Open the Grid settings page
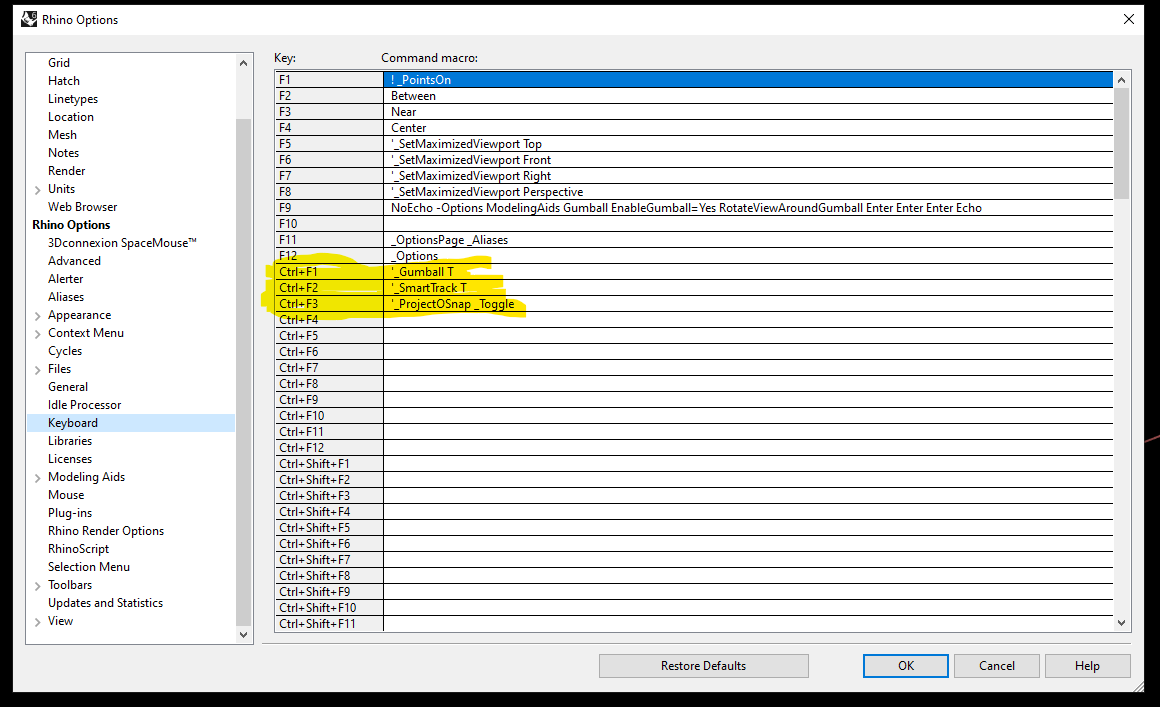Screen dimensions: 1160x707 click(59, 63)
